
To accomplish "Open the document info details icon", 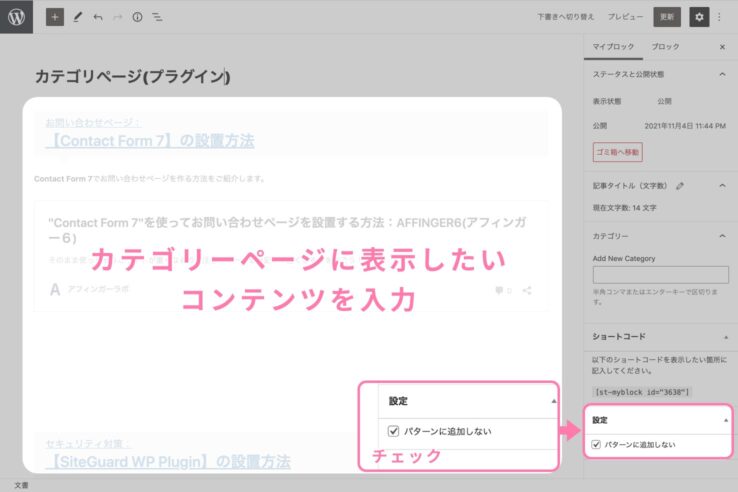I will (137, 17).
